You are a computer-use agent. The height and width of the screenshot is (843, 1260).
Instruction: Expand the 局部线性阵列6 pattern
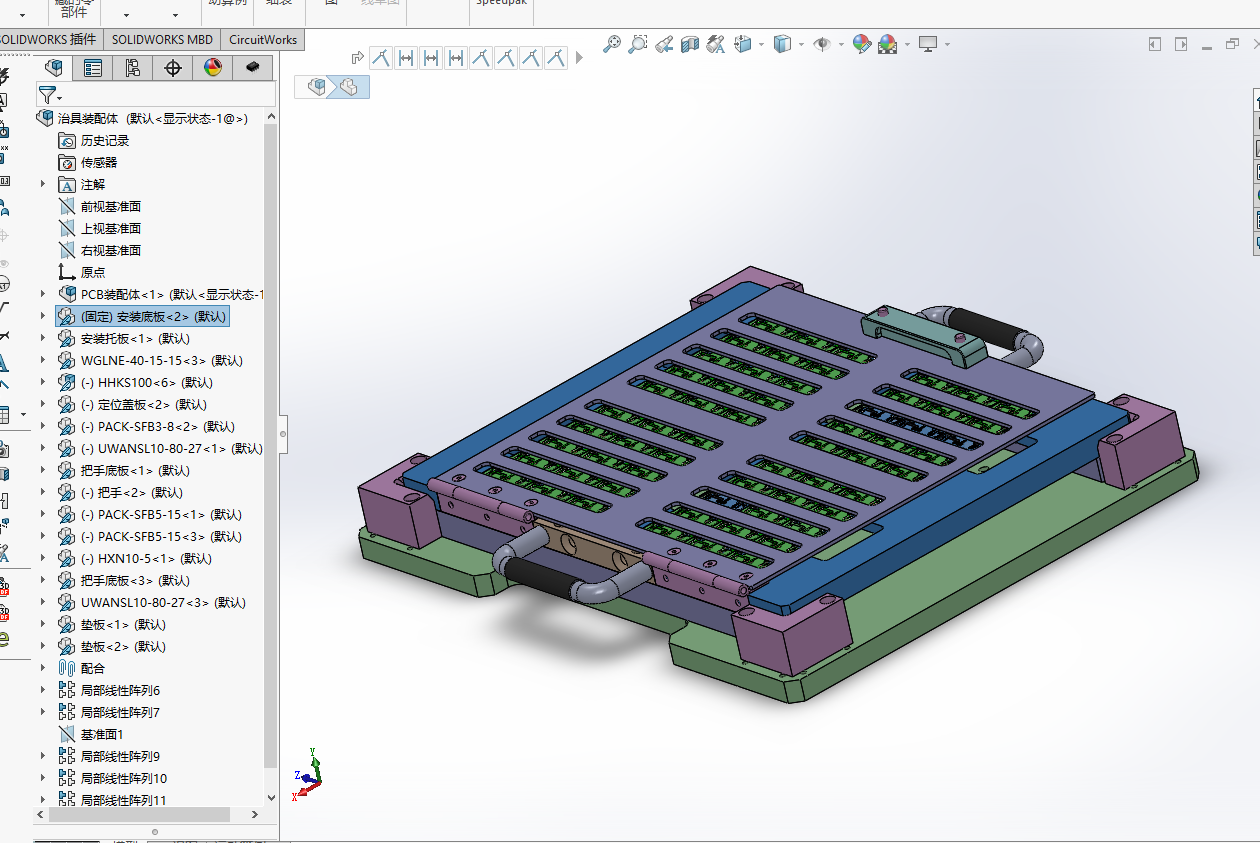(43, 690)
